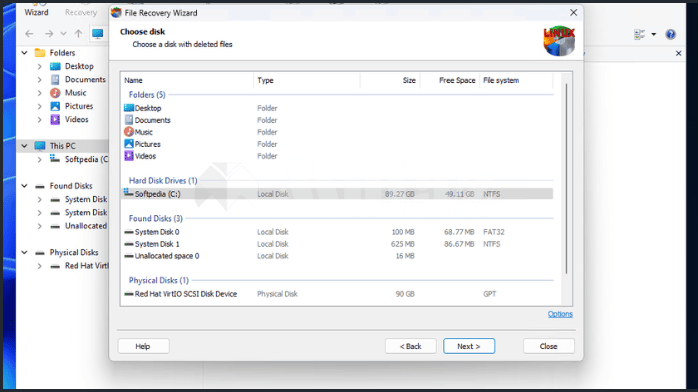Image resolution: width=698 pixels, height=392 pixels.
Task: Click the Close button in wizard footer
Action: pyautogui.click(x=548, y=346)
